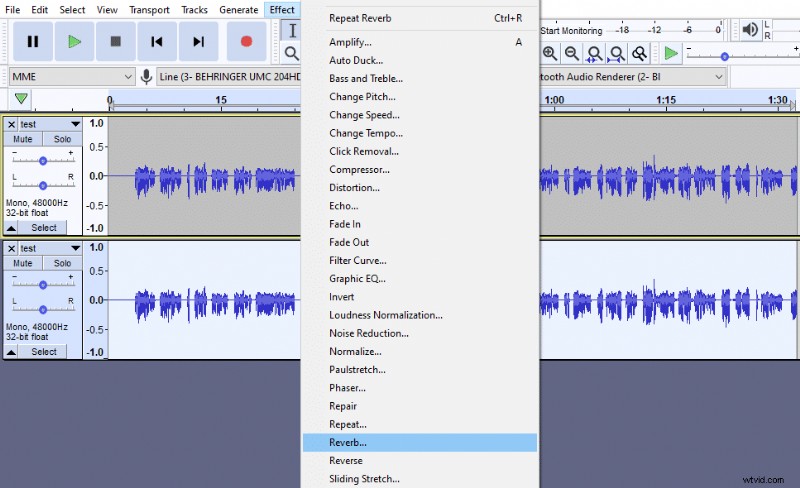Image resolution: width=800 pixels, height=488 pixels.
Task: Choose Repeat Reverb from Effect menu
Action: tap(420, 18)
